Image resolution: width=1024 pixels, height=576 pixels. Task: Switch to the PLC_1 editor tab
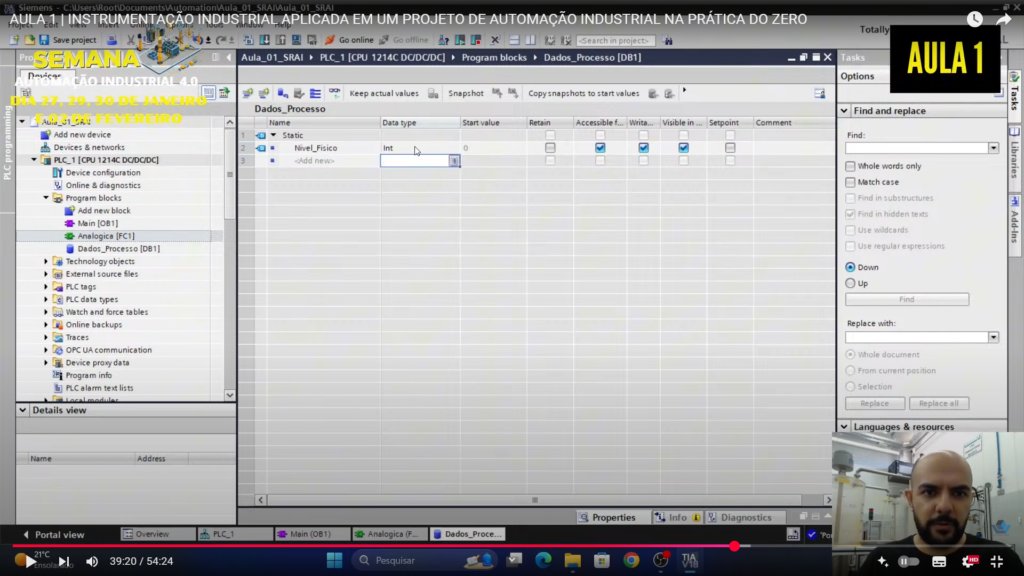(x=234, y=534)
